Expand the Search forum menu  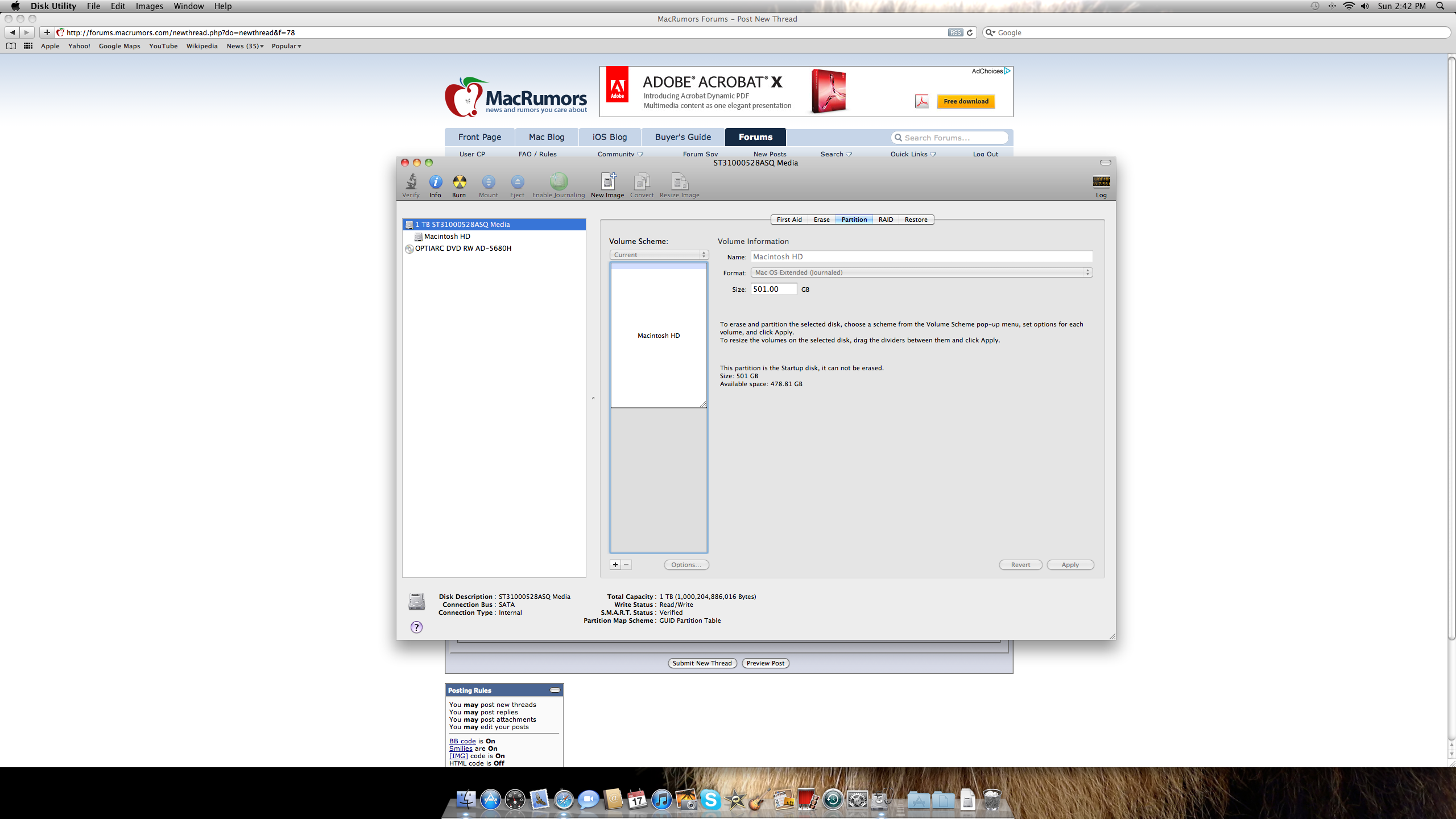[x=836, y=154]
